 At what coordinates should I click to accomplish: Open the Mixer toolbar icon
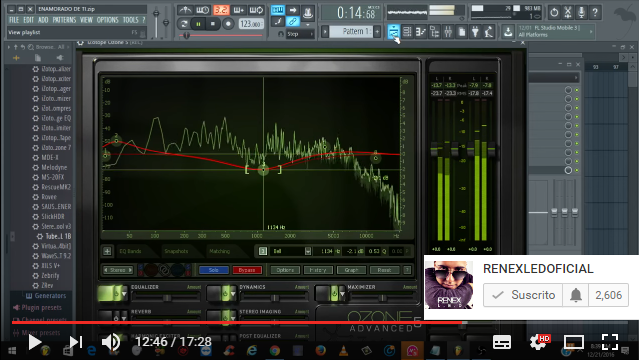(448, 31)
